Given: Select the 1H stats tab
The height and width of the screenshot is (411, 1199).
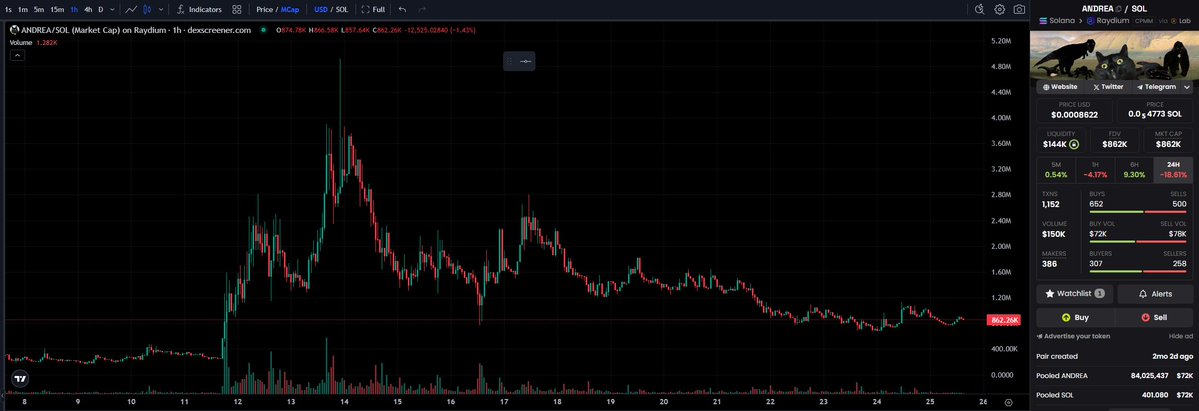Looking at the screenshot, I should (x=1095, y=169).
